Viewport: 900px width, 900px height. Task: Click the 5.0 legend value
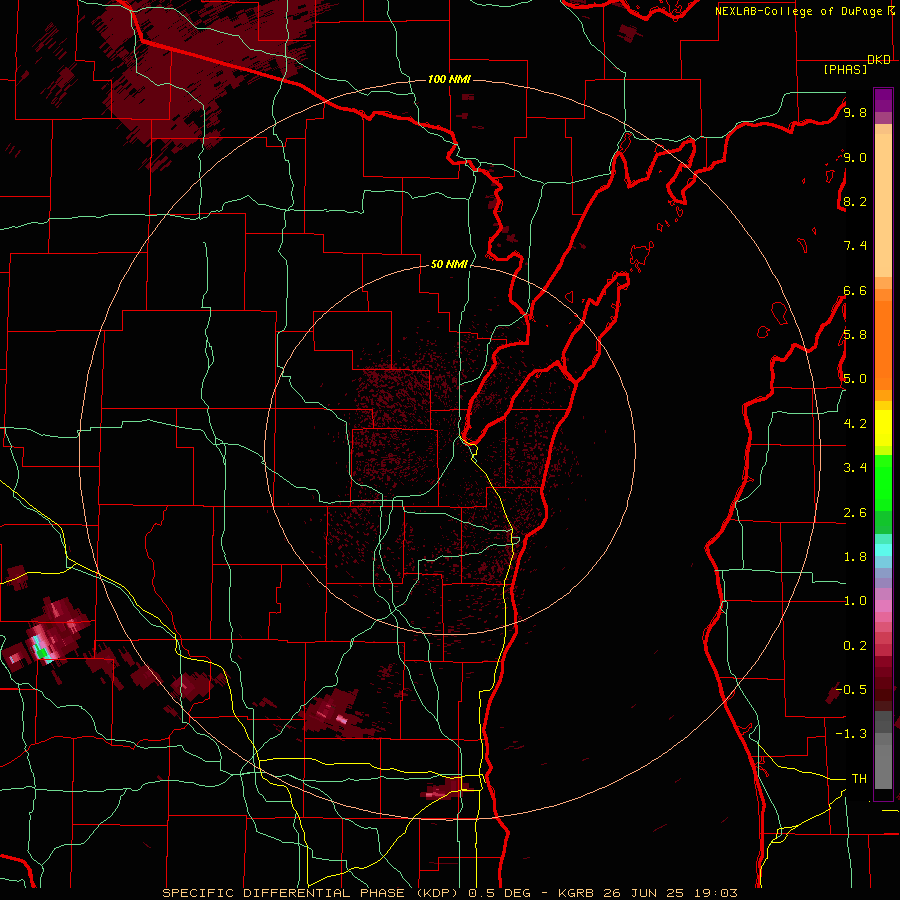coord(855,379)
